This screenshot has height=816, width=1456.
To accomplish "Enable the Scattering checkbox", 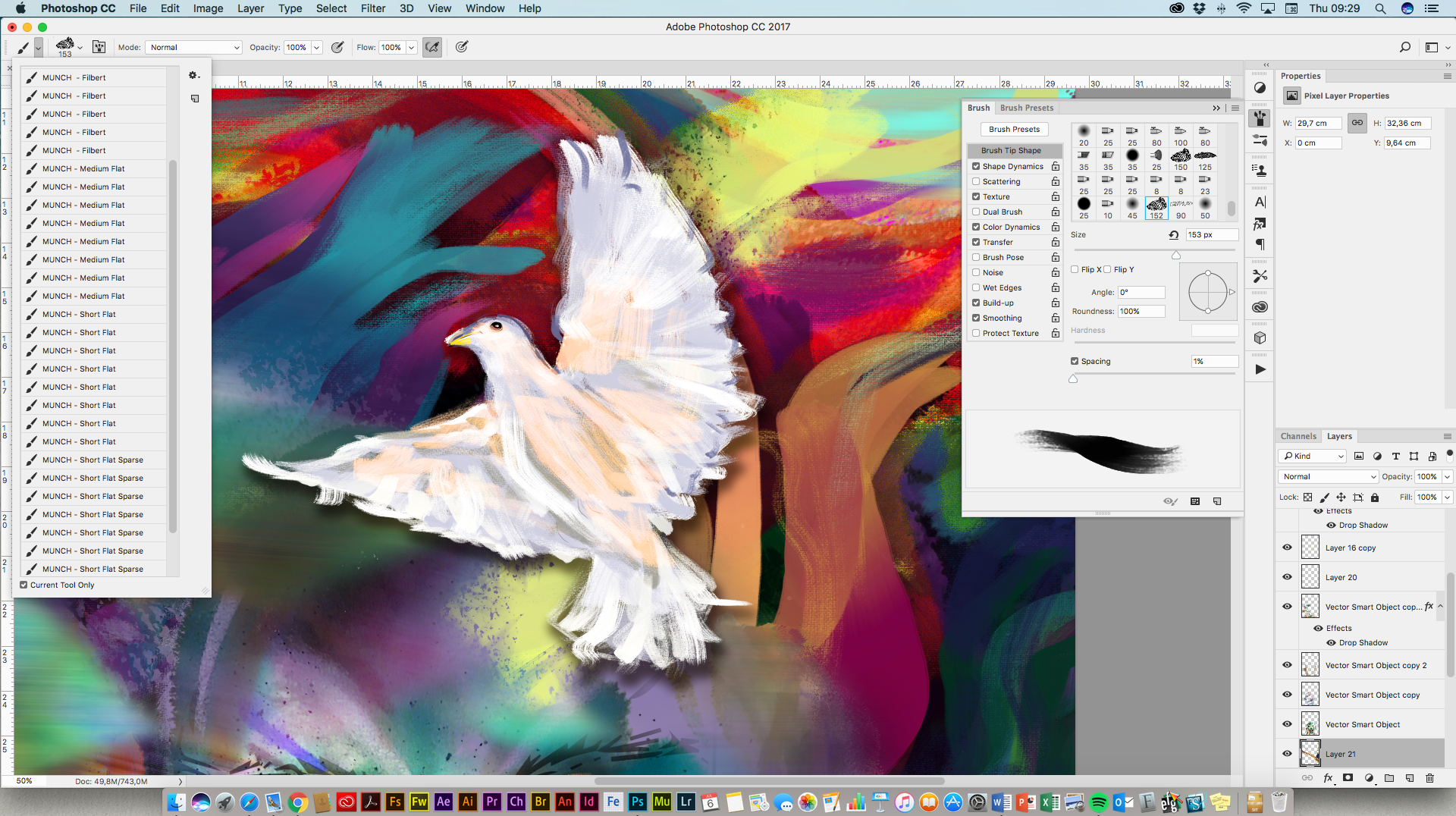I will click(976, 181).
